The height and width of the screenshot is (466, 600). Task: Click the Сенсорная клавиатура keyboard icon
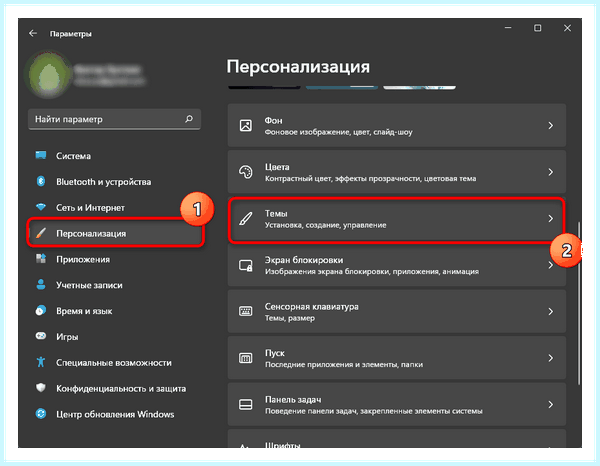click(x=246, y=311)
